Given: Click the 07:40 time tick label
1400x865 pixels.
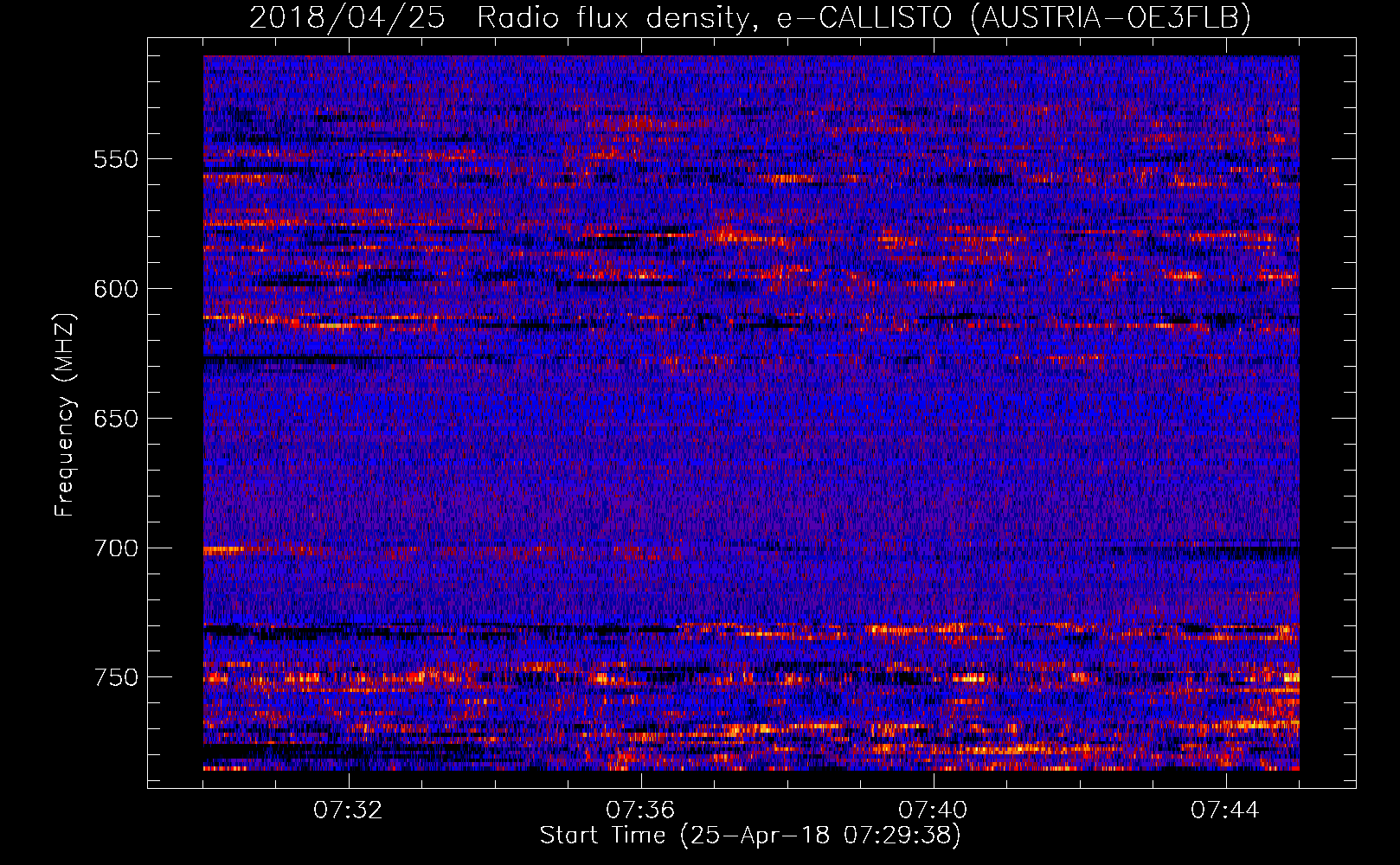Looking at the screenshot, I should click(934, 811).
